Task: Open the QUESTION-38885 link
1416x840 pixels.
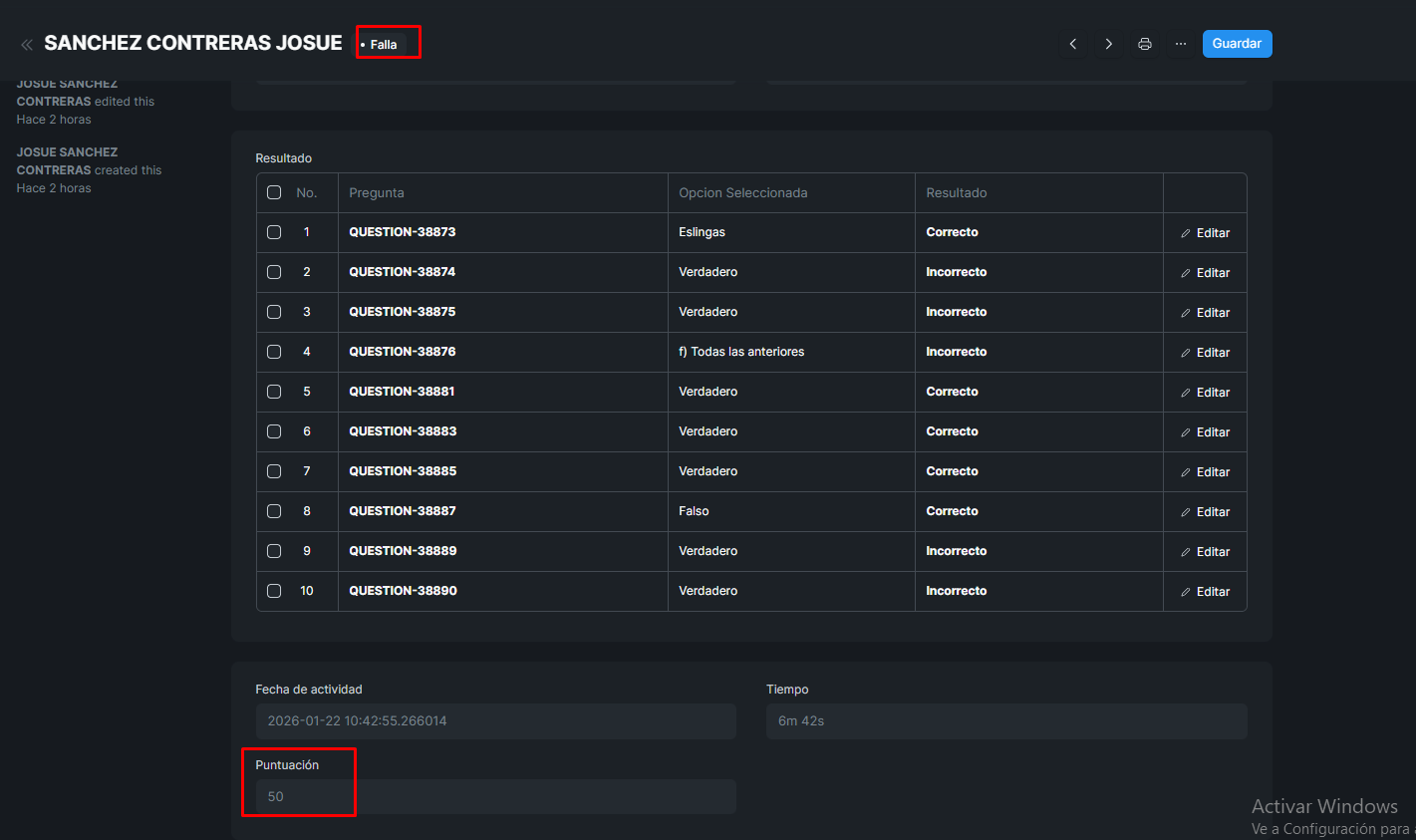Action: pyautogui.click(x=402, y=471)
